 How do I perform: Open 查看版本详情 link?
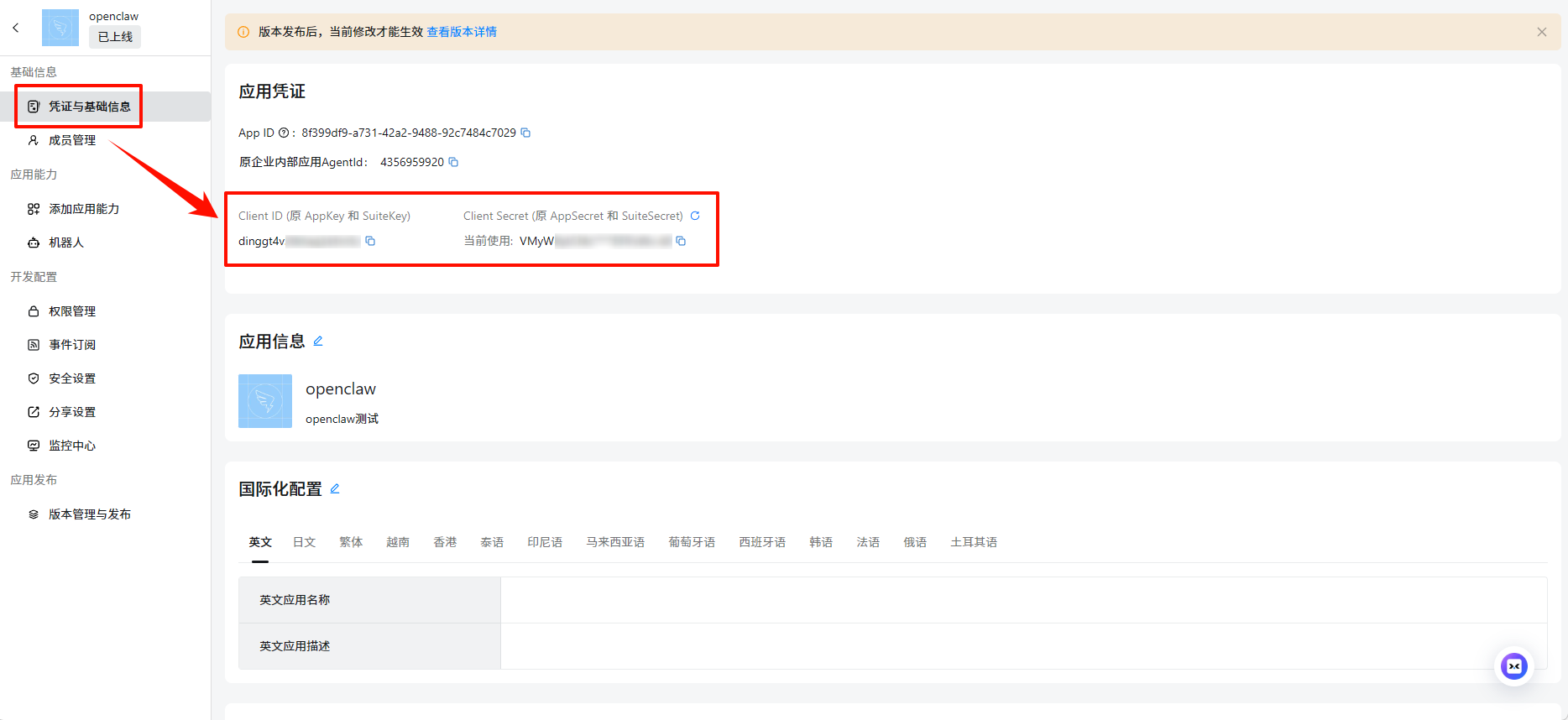(x=462, y=32)
